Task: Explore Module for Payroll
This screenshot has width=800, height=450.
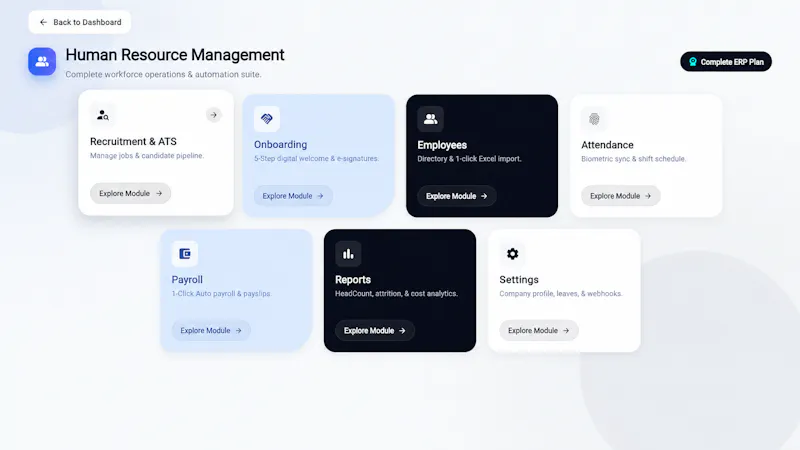Action: click(x=211, y=331)
